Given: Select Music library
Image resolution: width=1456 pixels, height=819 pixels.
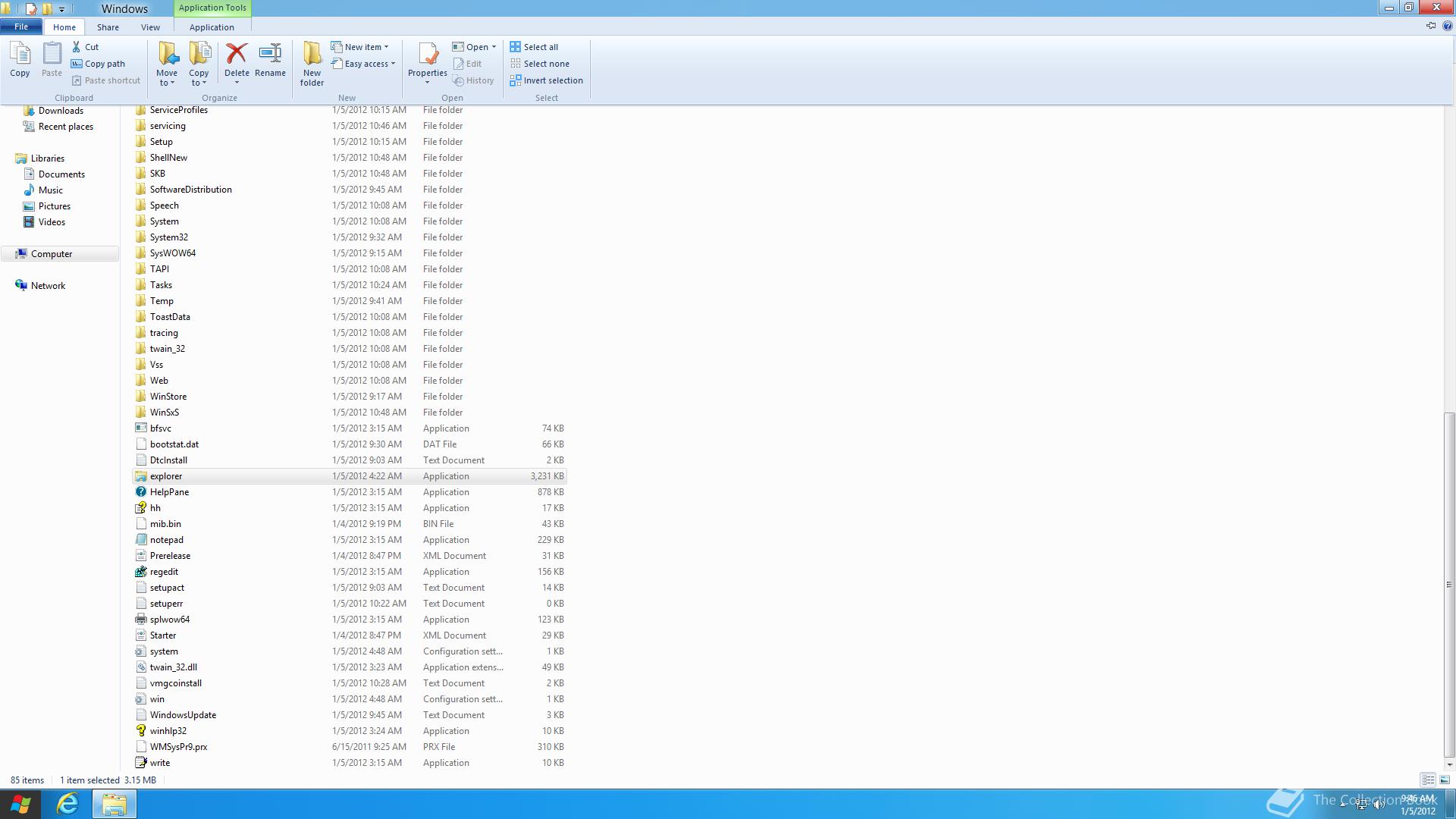Looking at the screenshot, I should pos(51,190).
